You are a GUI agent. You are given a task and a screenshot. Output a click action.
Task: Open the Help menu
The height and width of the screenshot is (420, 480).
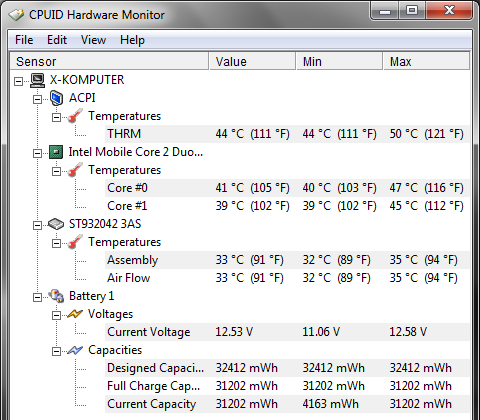point(132,40)
